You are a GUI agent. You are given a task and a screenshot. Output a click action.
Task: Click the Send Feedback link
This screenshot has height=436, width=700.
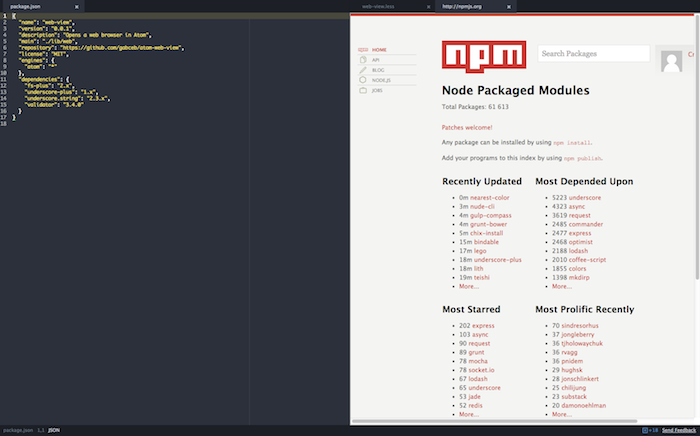tap(679, 431)
